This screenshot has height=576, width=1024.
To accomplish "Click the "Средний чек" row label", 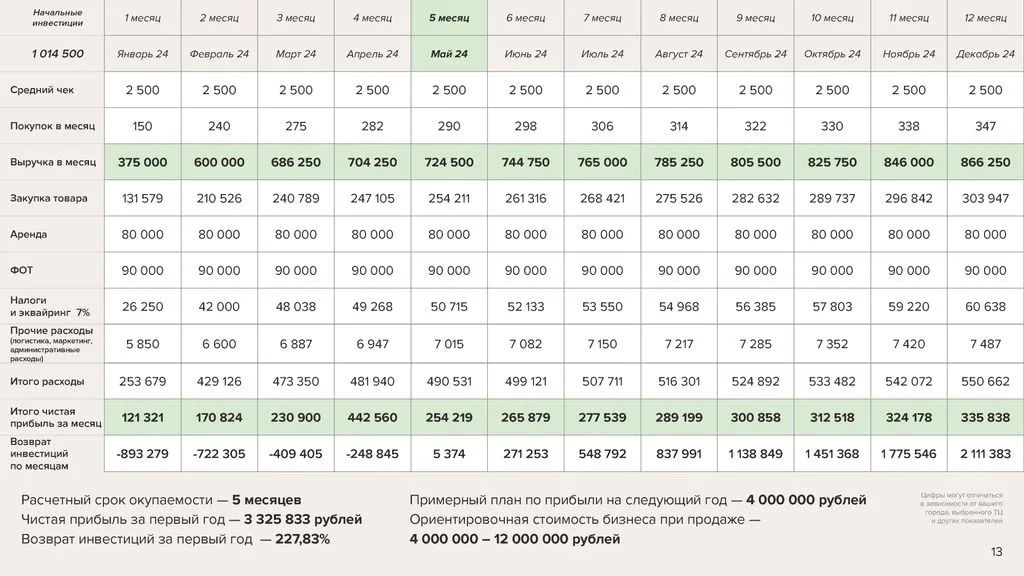I will point(42,90).
